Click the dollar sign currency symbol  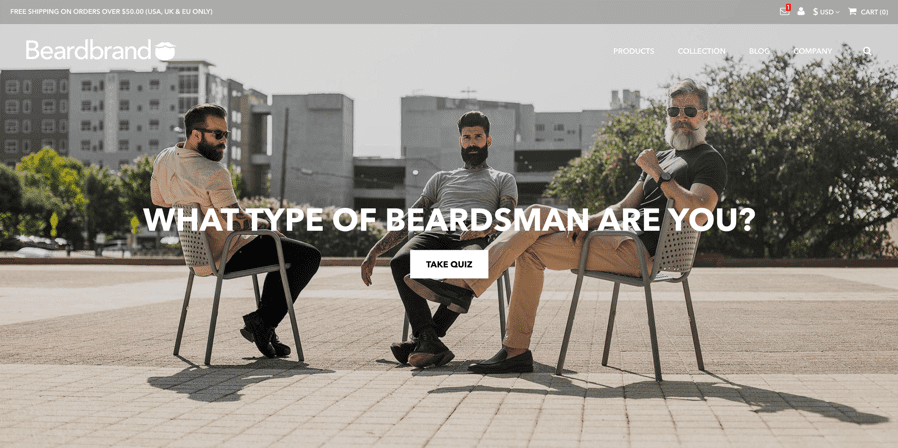point(816,11)
